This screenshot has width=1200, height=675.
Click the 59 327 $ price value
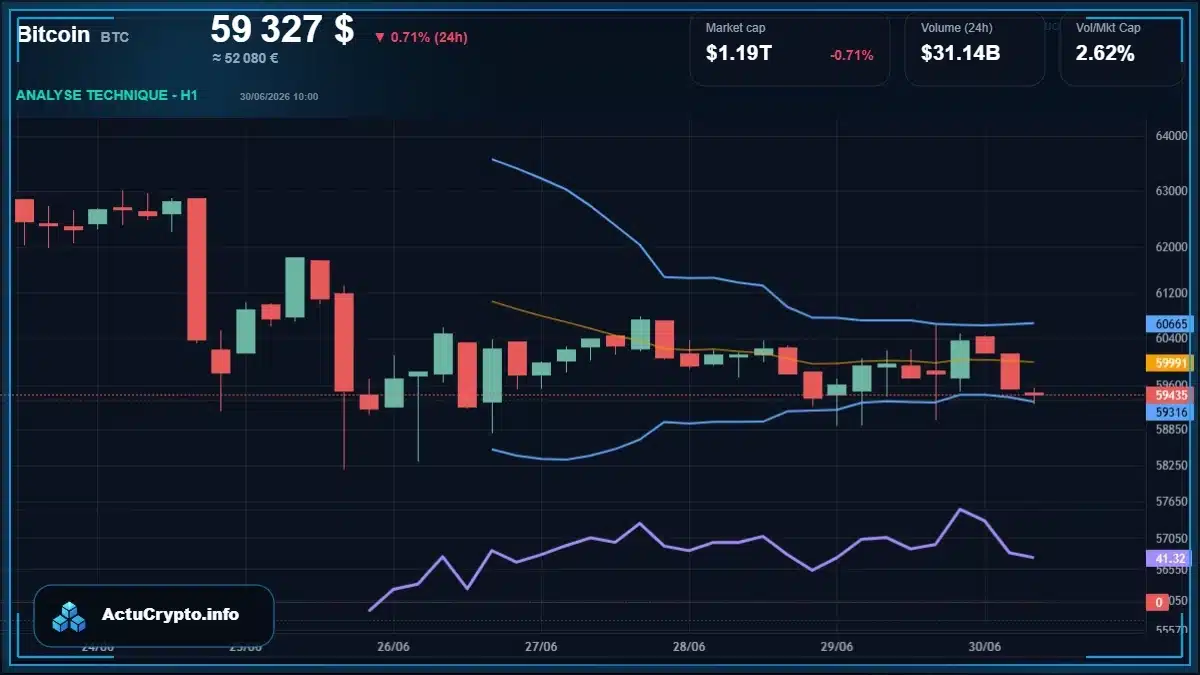(x=282, y=29)
